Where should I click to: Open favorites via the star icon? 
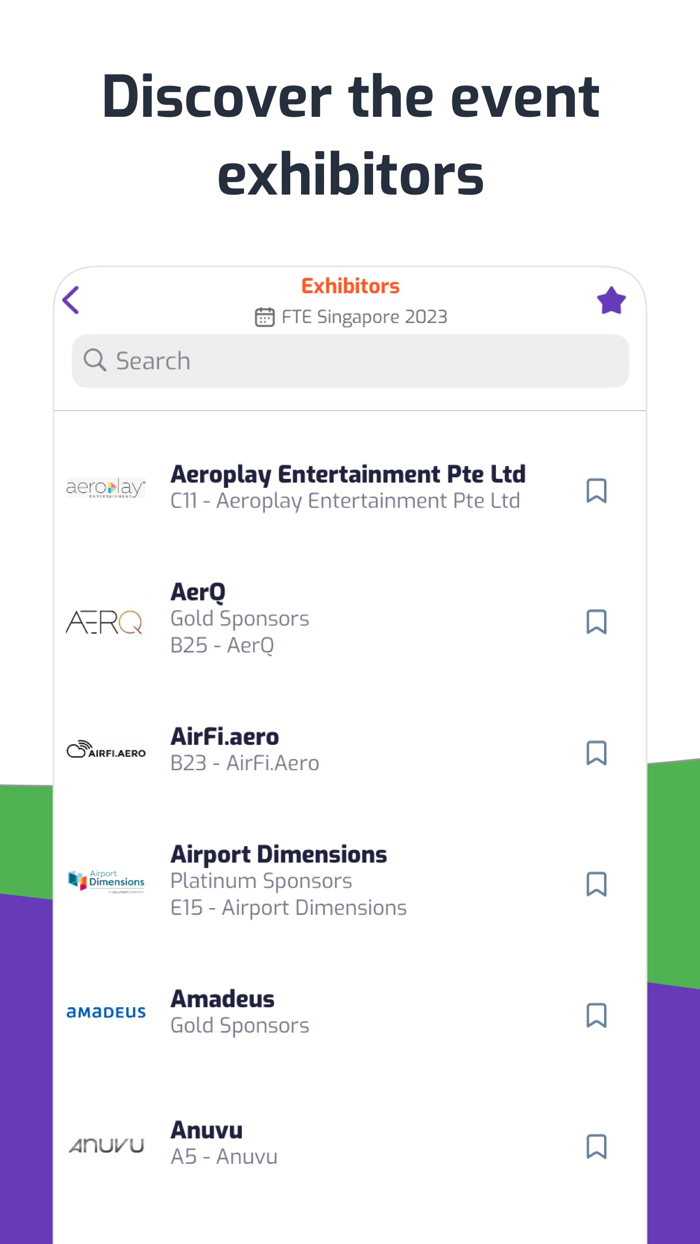tap(611, 299)
